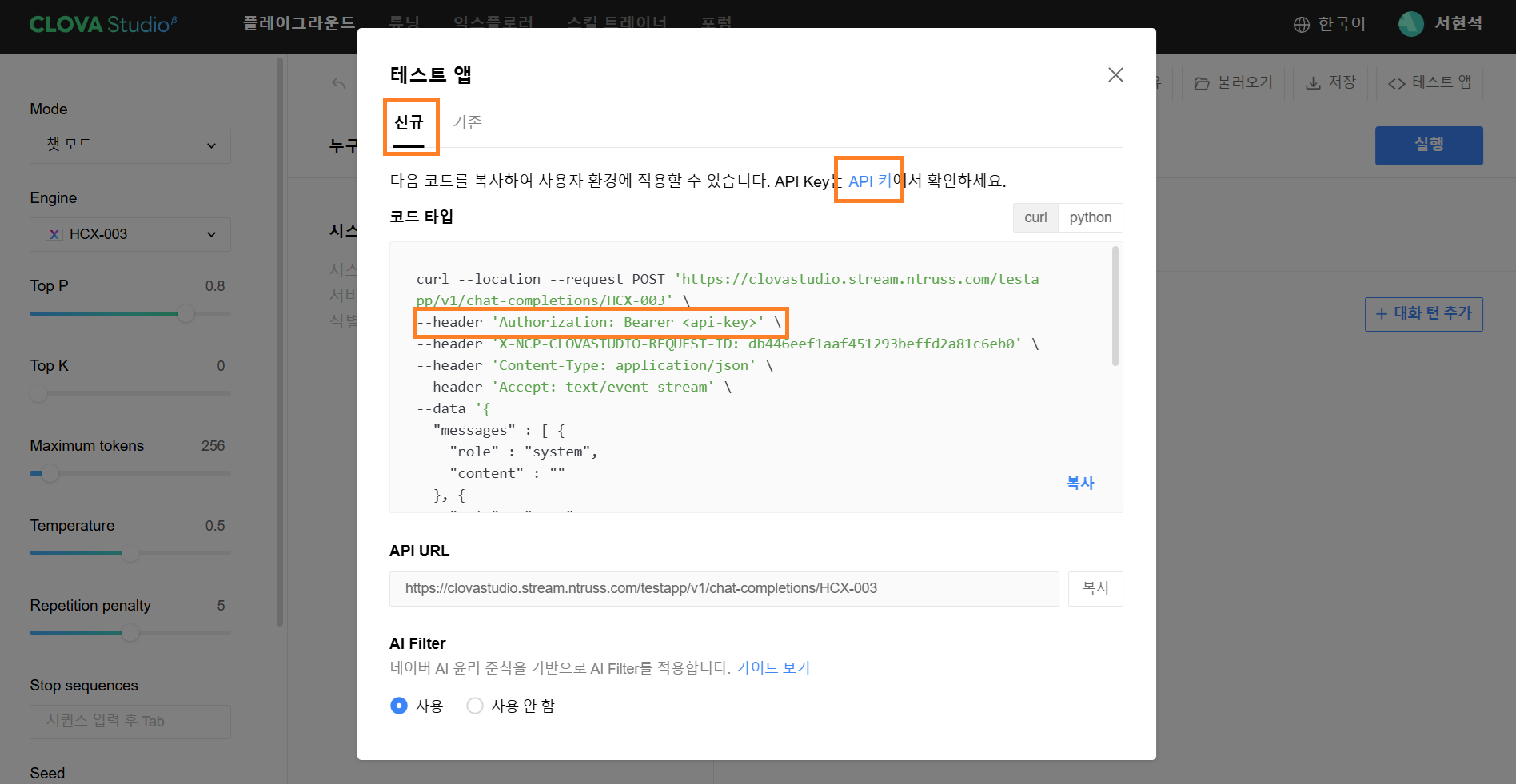Adjust the Top K slider
Viewport: 1516px width, 784px height.
38,393
